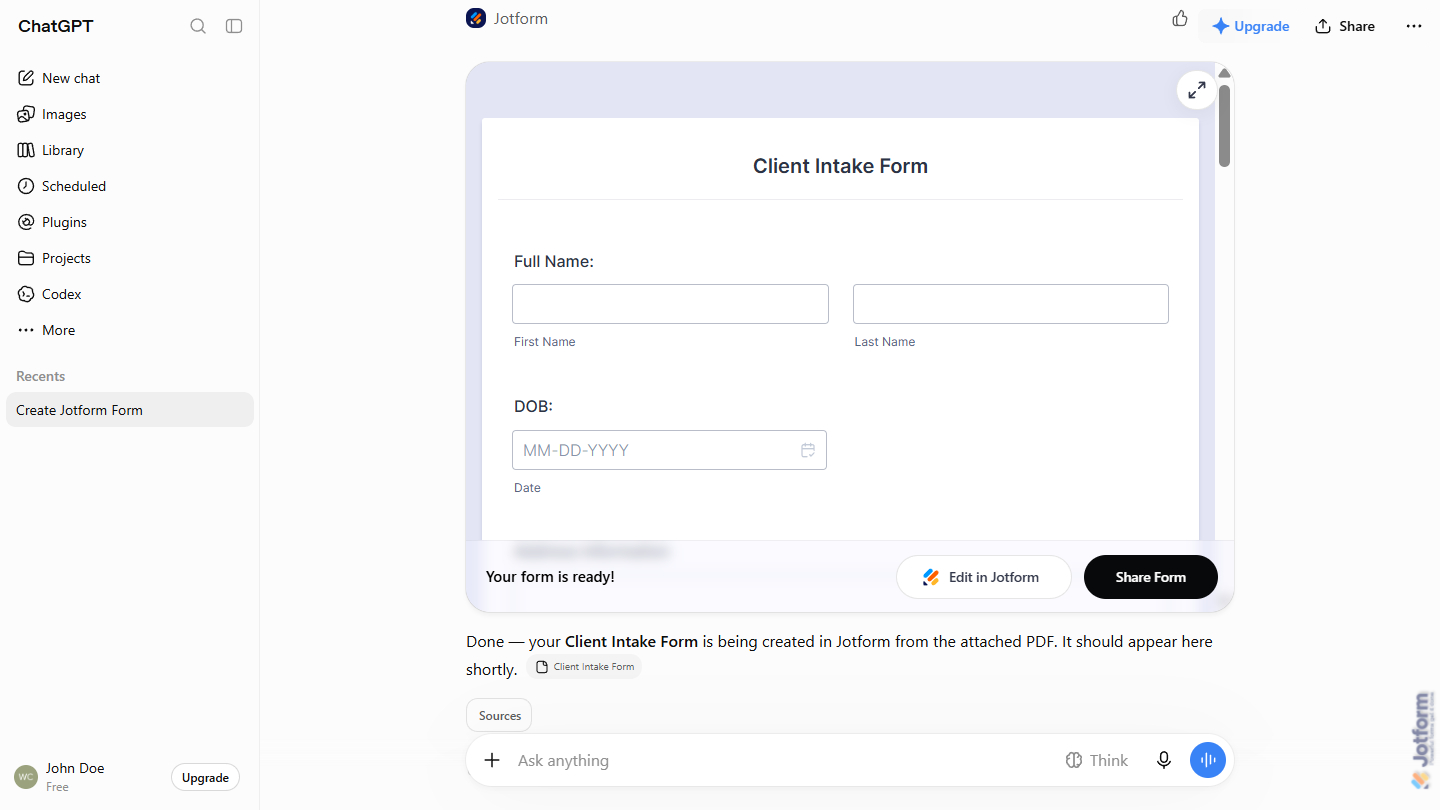Click the Jotform app icon in header
This screenshot has width=1440, height=810.
(476, 18)
